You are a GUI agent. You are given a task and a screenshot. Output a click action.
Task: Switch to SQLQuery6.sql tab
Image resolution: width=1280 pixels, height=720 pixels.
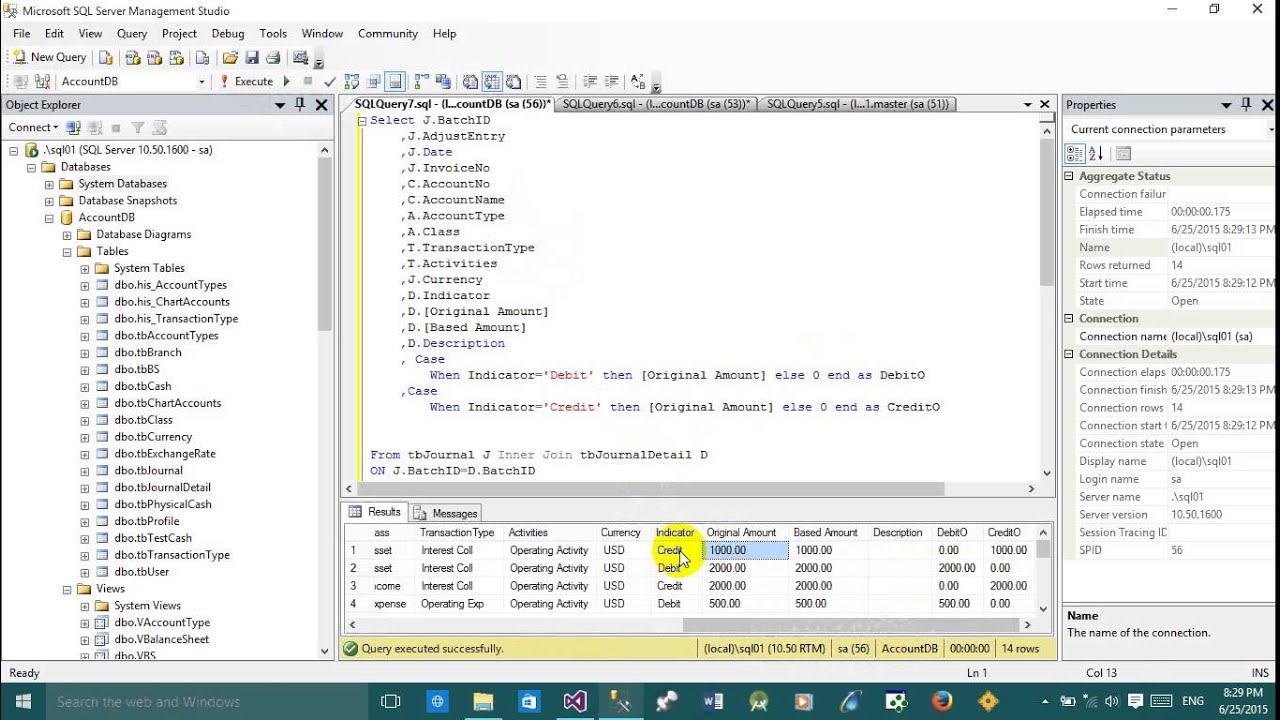655,104
